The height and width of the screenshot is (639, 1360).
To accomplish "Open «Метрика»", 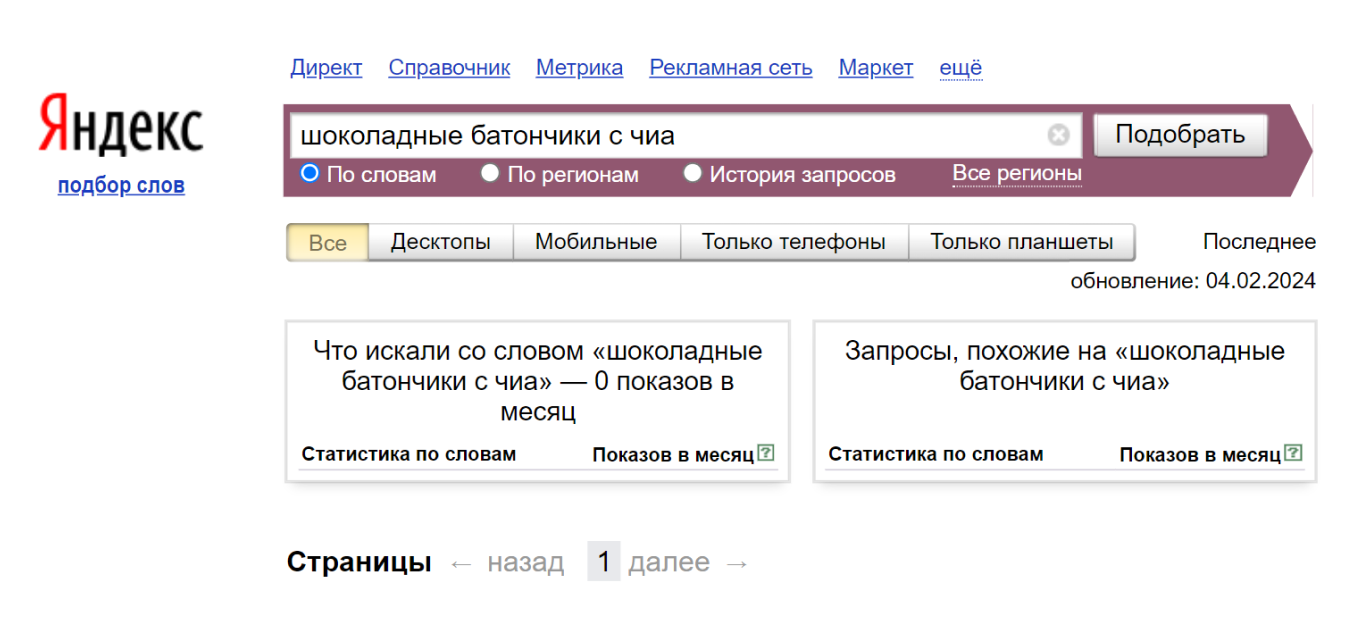I will coord(580,67).
